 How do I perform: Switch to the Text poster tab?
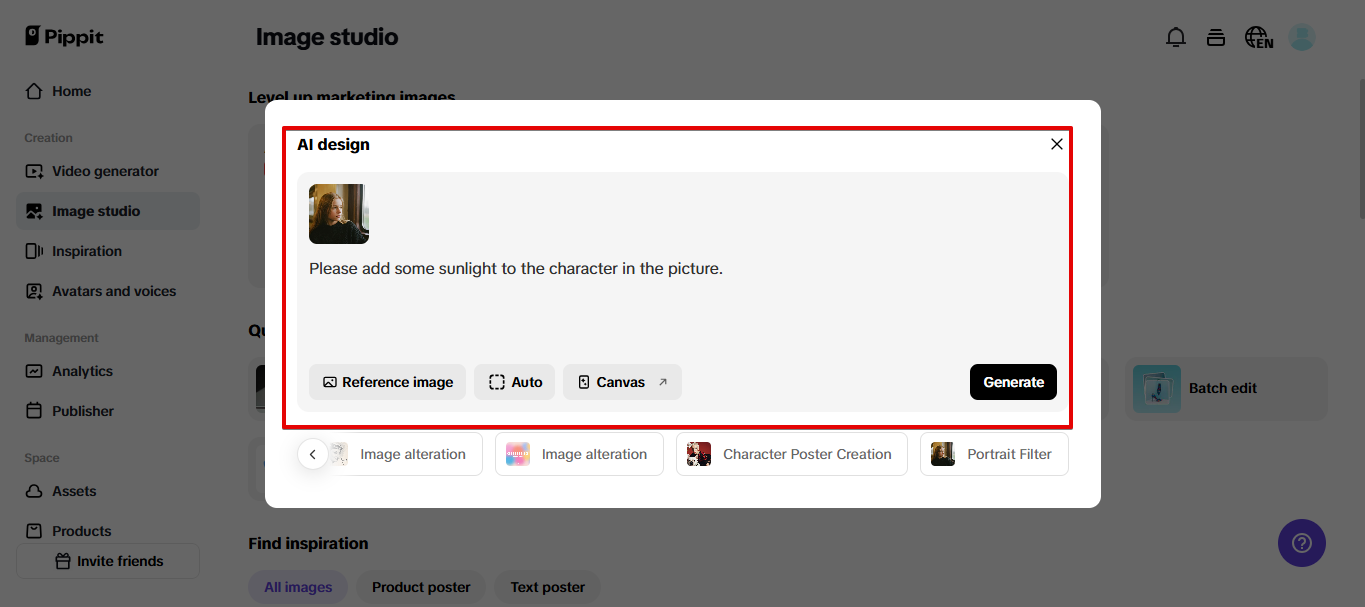coord(547,587)
